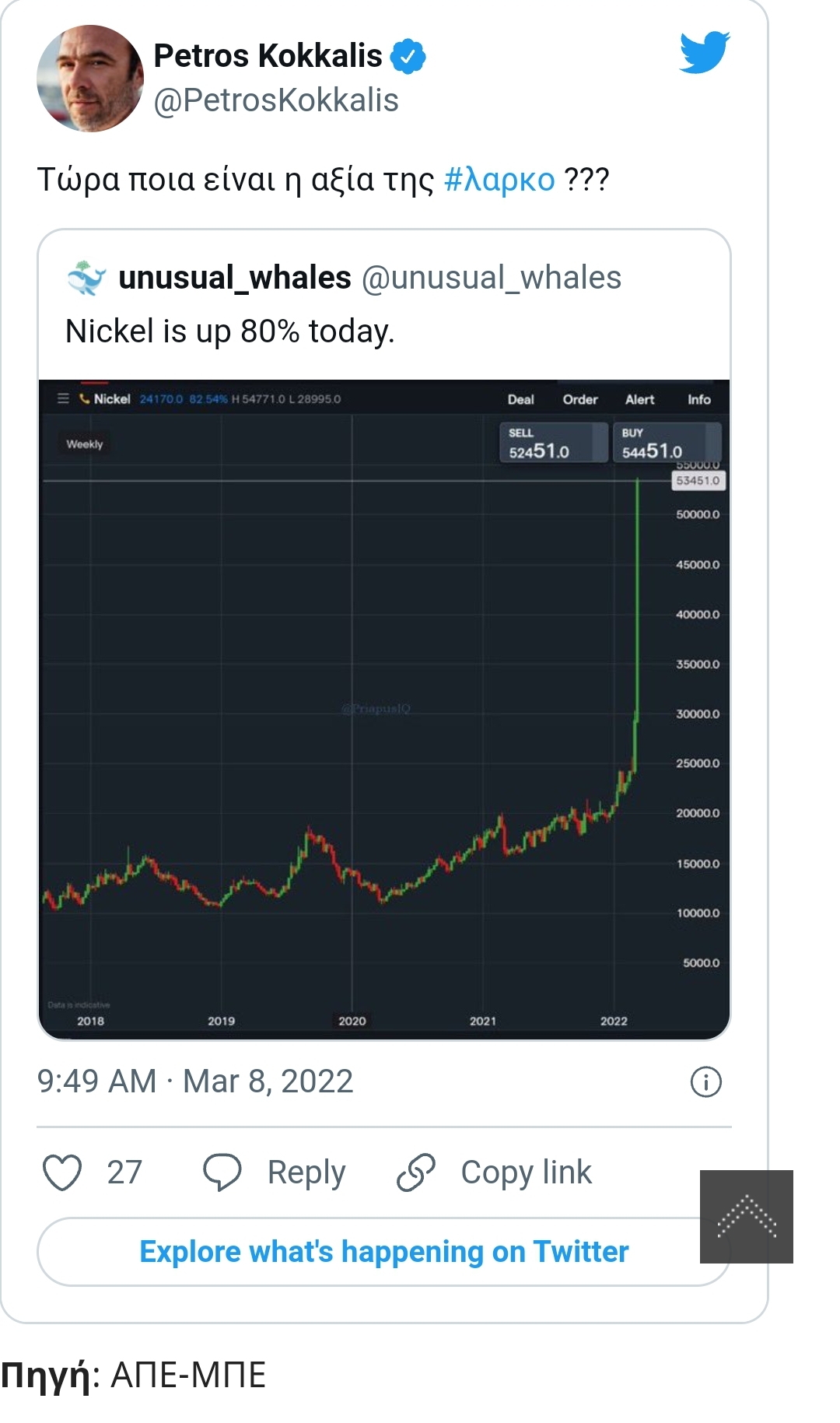The image size is (840, 1423).
Task: Open the tweet info circle icon
Action: pos(705,1081)
